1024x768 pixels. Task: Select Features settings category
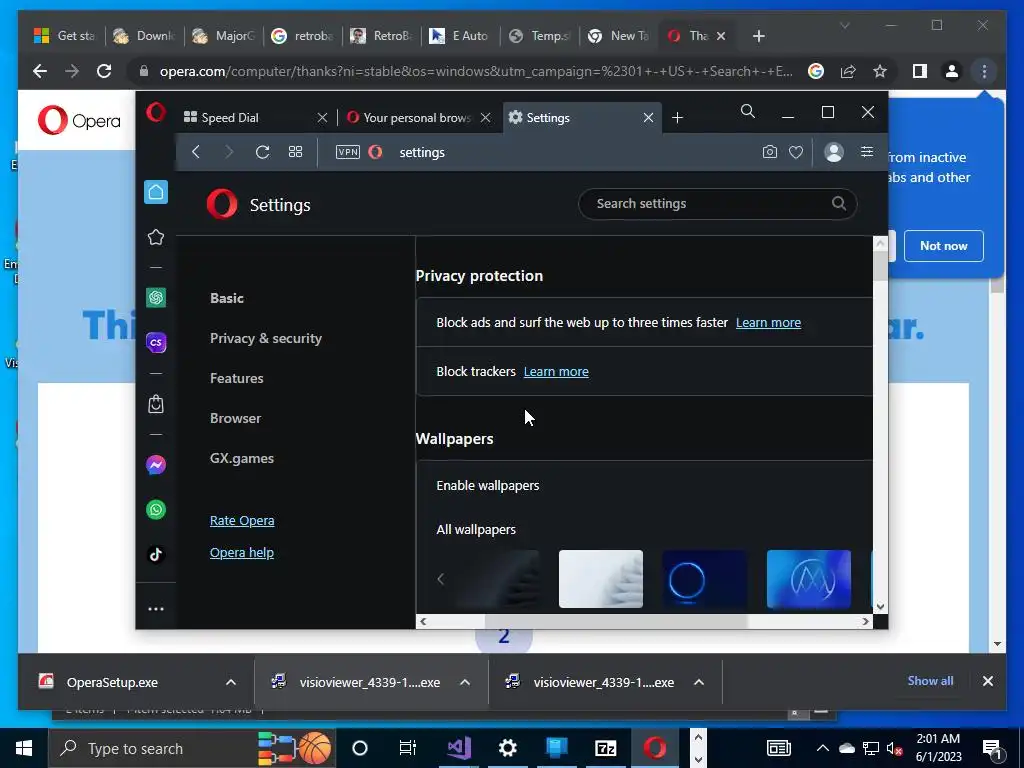[x=236, y=378]
